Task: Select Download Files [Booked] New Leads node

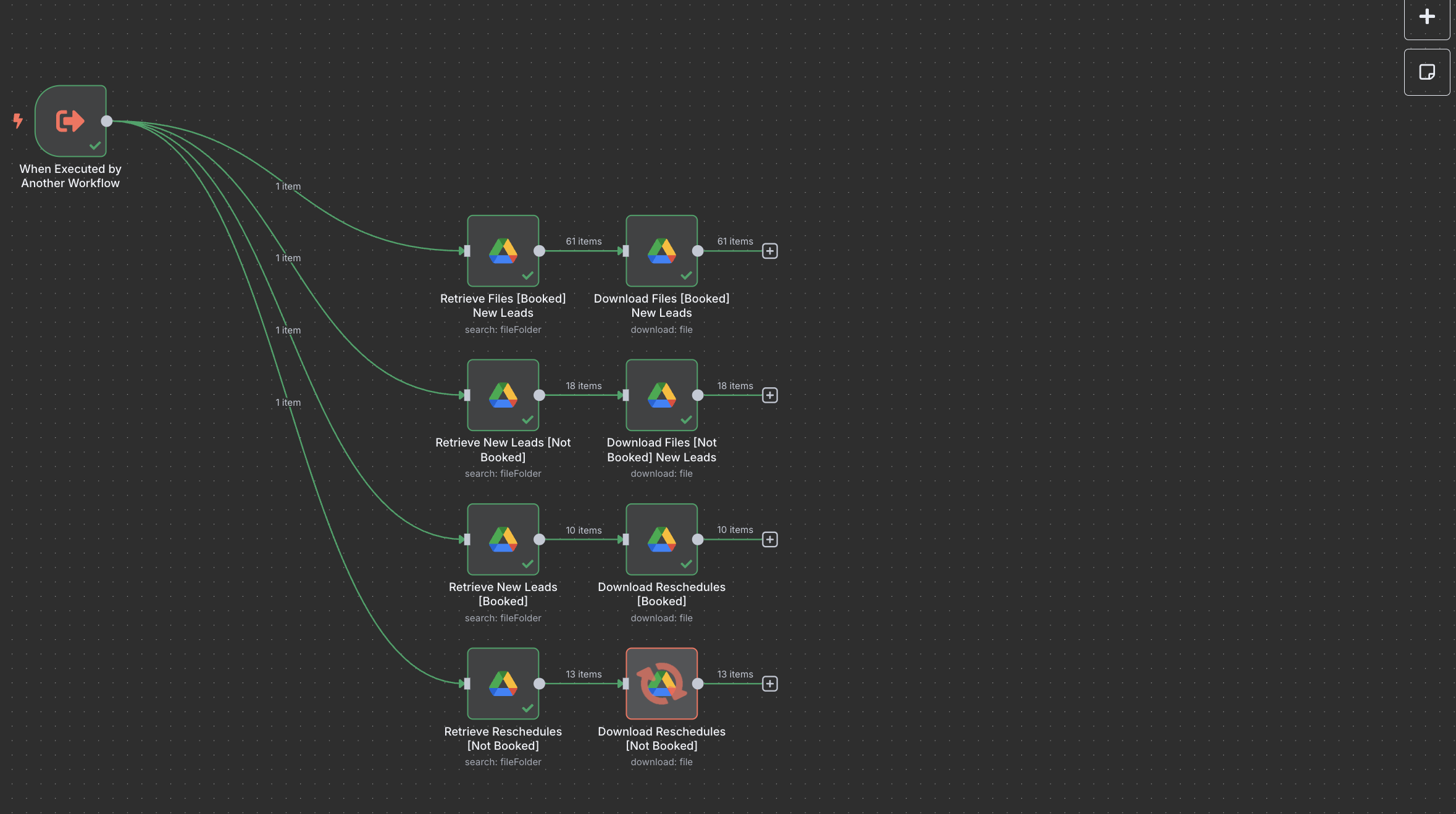Action: (661, 251)
